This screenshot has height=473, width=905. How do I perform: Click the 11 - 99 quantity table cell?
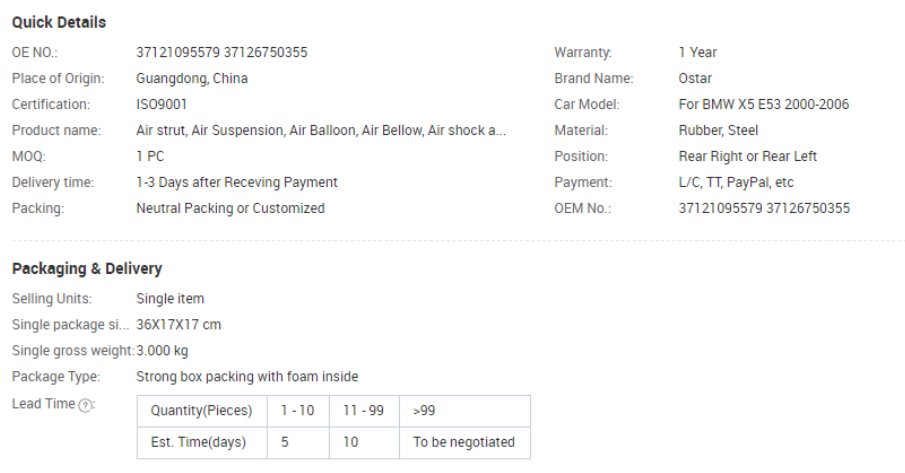click(364, 411)
